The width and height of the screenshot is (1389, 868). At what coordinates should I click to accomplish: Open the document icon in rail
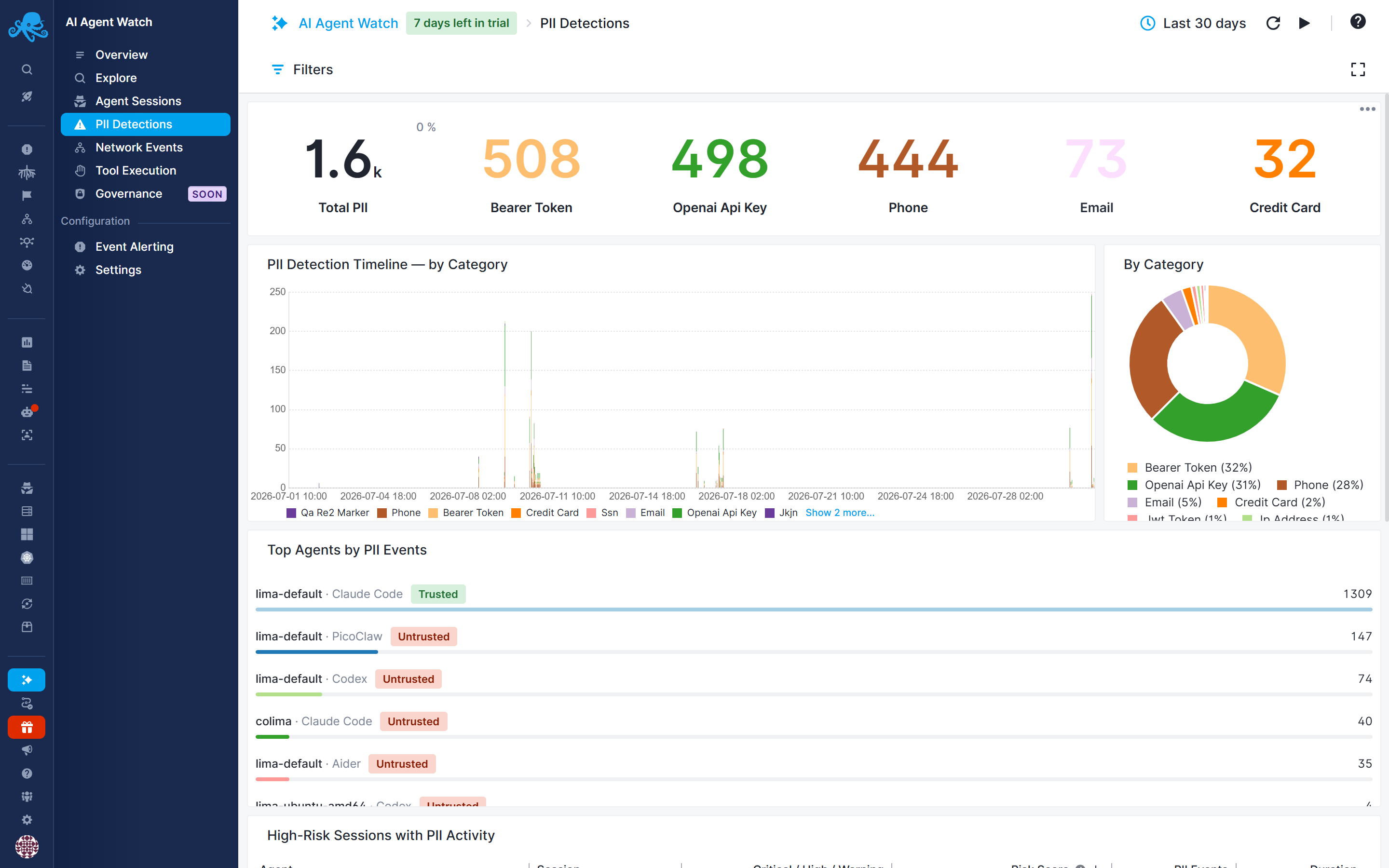[27, 366]
